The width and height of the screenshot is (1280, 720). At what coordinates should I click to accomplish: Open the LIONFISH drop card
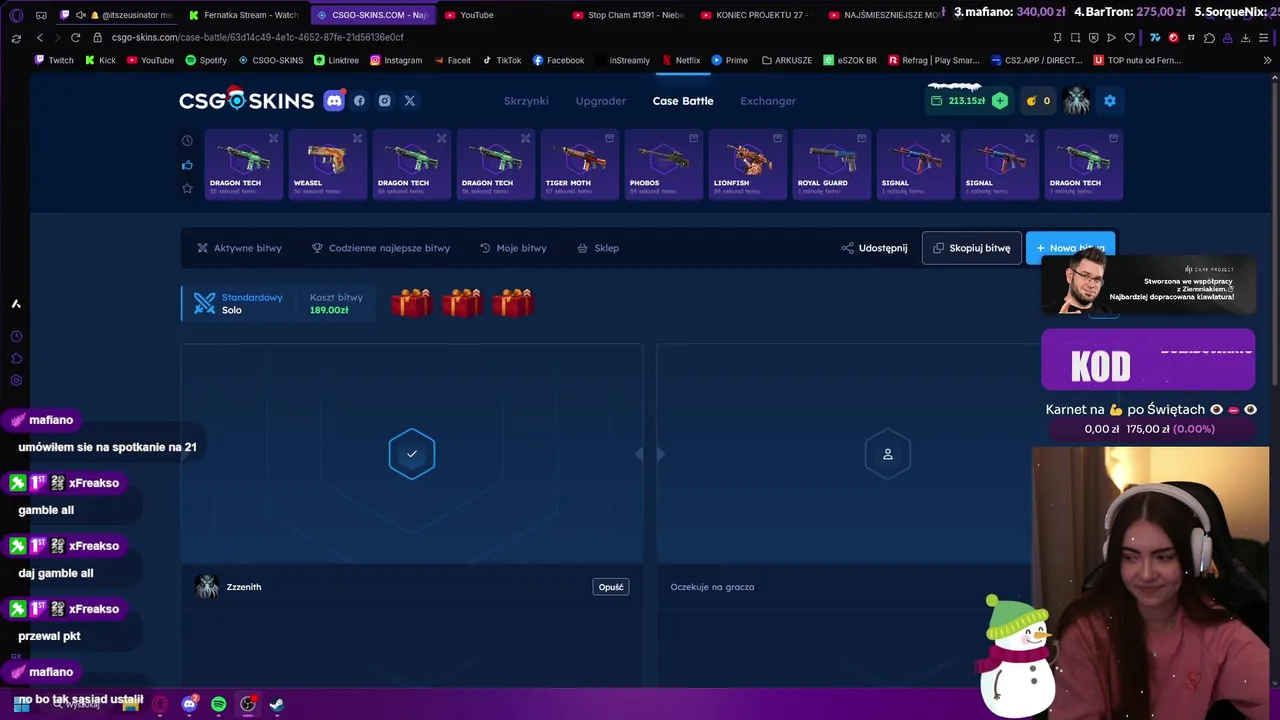click(x=747, y=165)
